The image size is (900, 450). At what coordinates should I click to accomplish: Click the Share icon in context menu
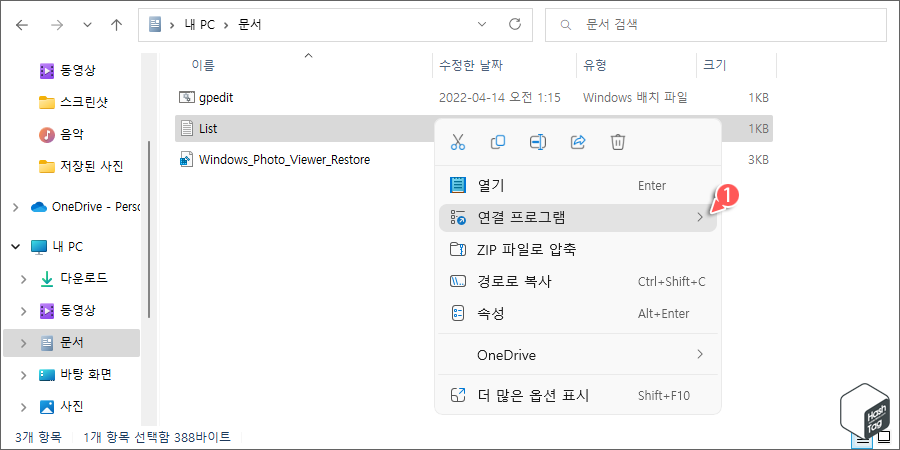(x=577, y=142)
